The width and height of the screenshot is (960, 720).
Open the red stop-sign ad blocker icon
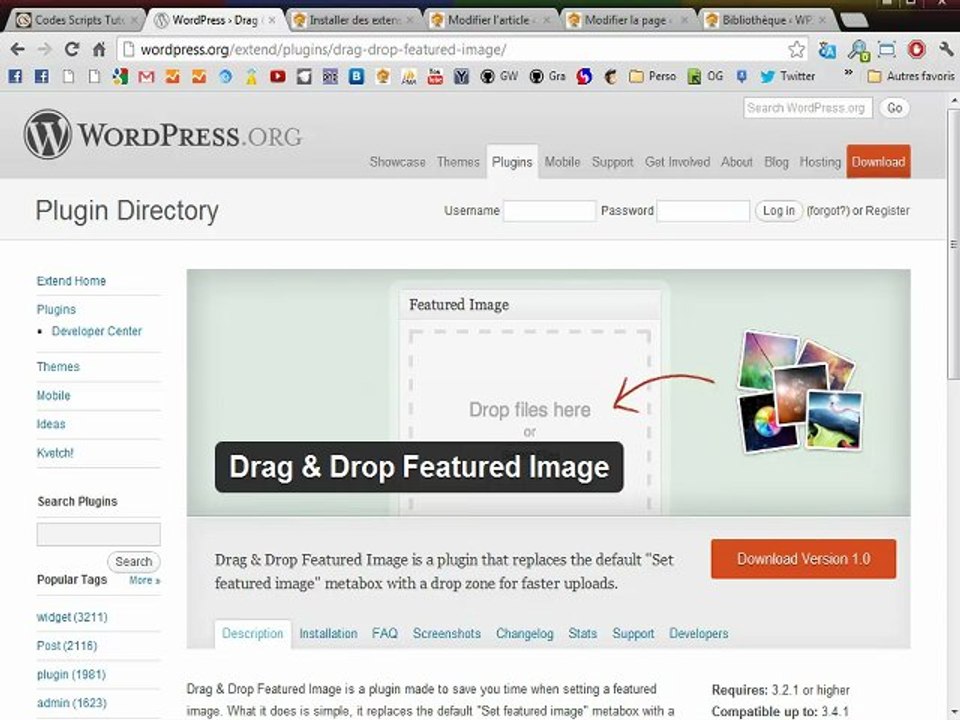916,49
